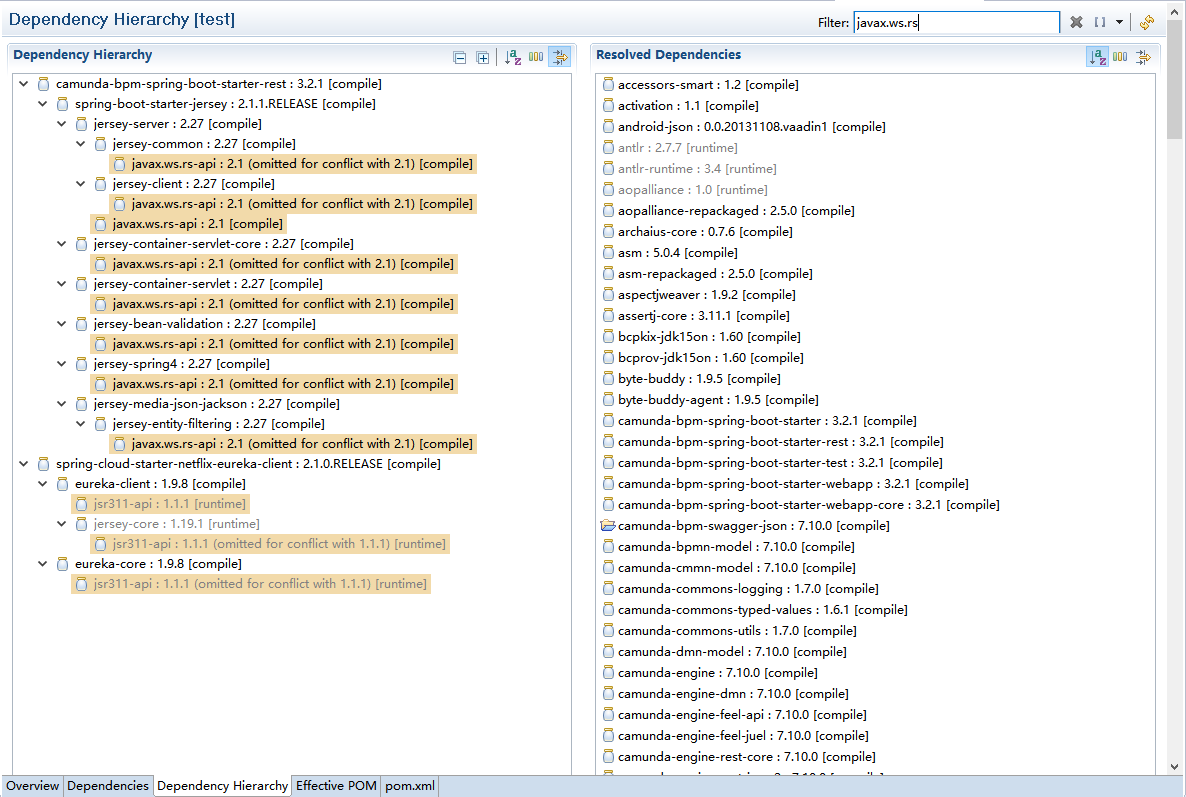This screenshot has height=797, width=1186.
Task: Select omitted javax.ws.rs-api under jersey-common
Action: click(293, 164)
